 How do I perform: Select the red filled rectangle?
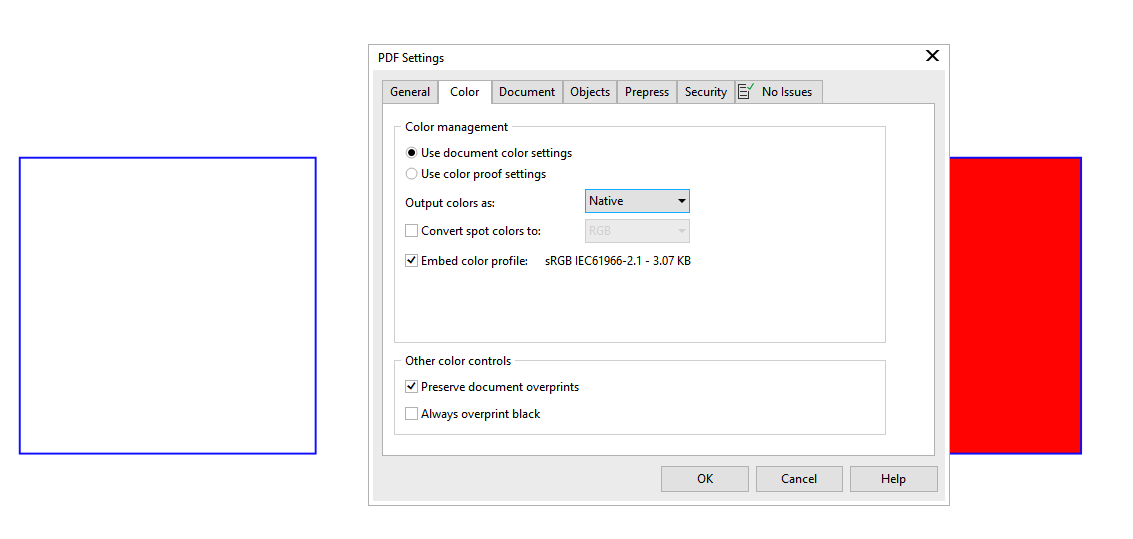coord(1015,306)
